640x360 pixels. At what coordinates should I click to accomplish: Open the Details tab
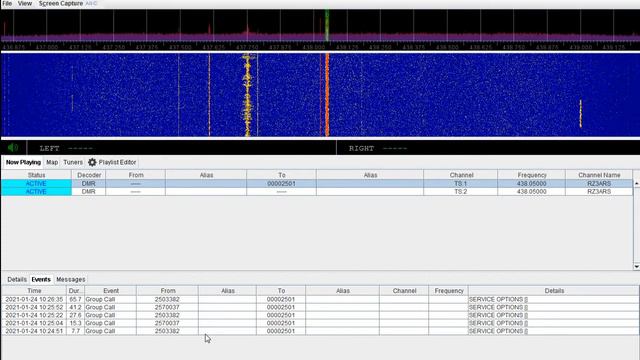pyautogui.click(x=17, y=279)
